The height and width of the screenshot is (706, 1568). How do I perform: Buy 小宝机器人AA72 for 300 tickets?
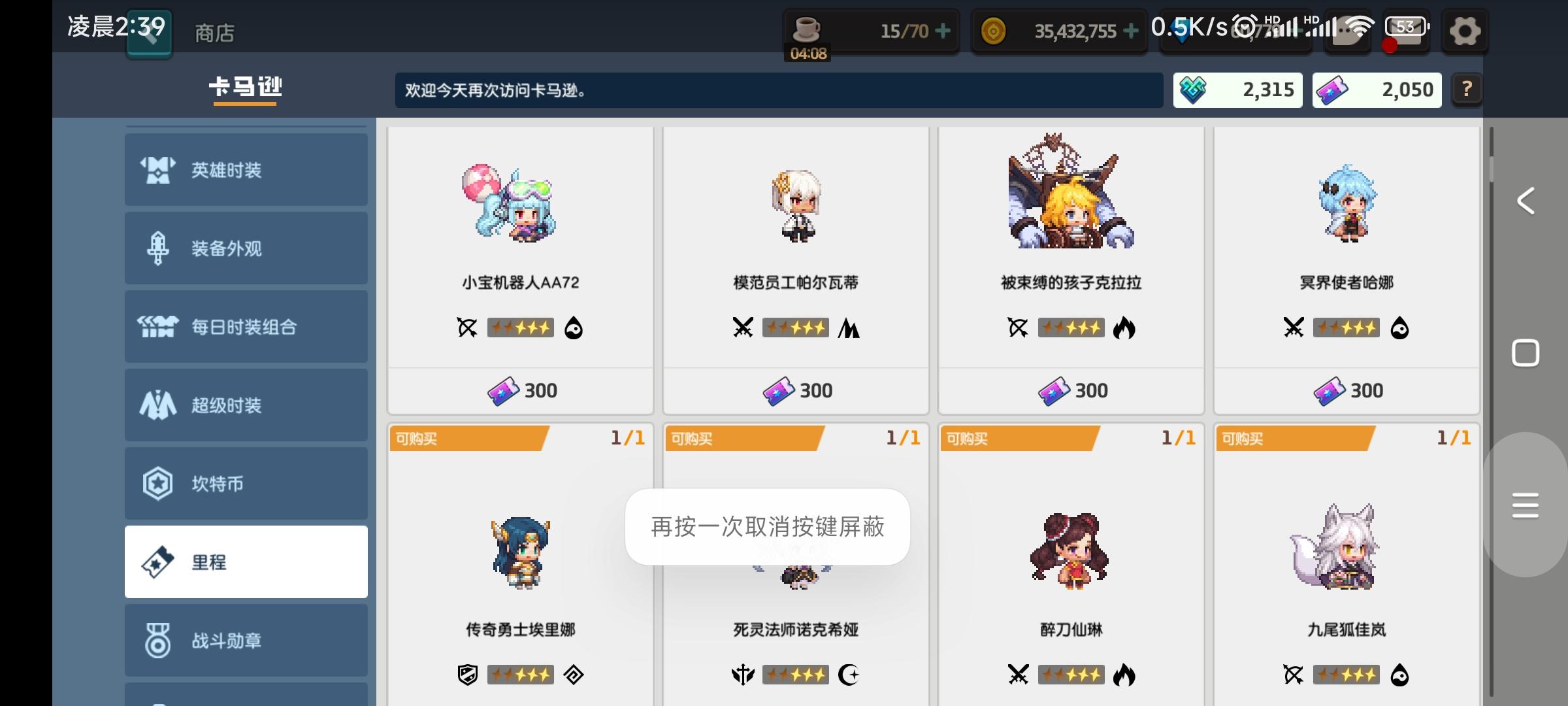pos(521,391)
